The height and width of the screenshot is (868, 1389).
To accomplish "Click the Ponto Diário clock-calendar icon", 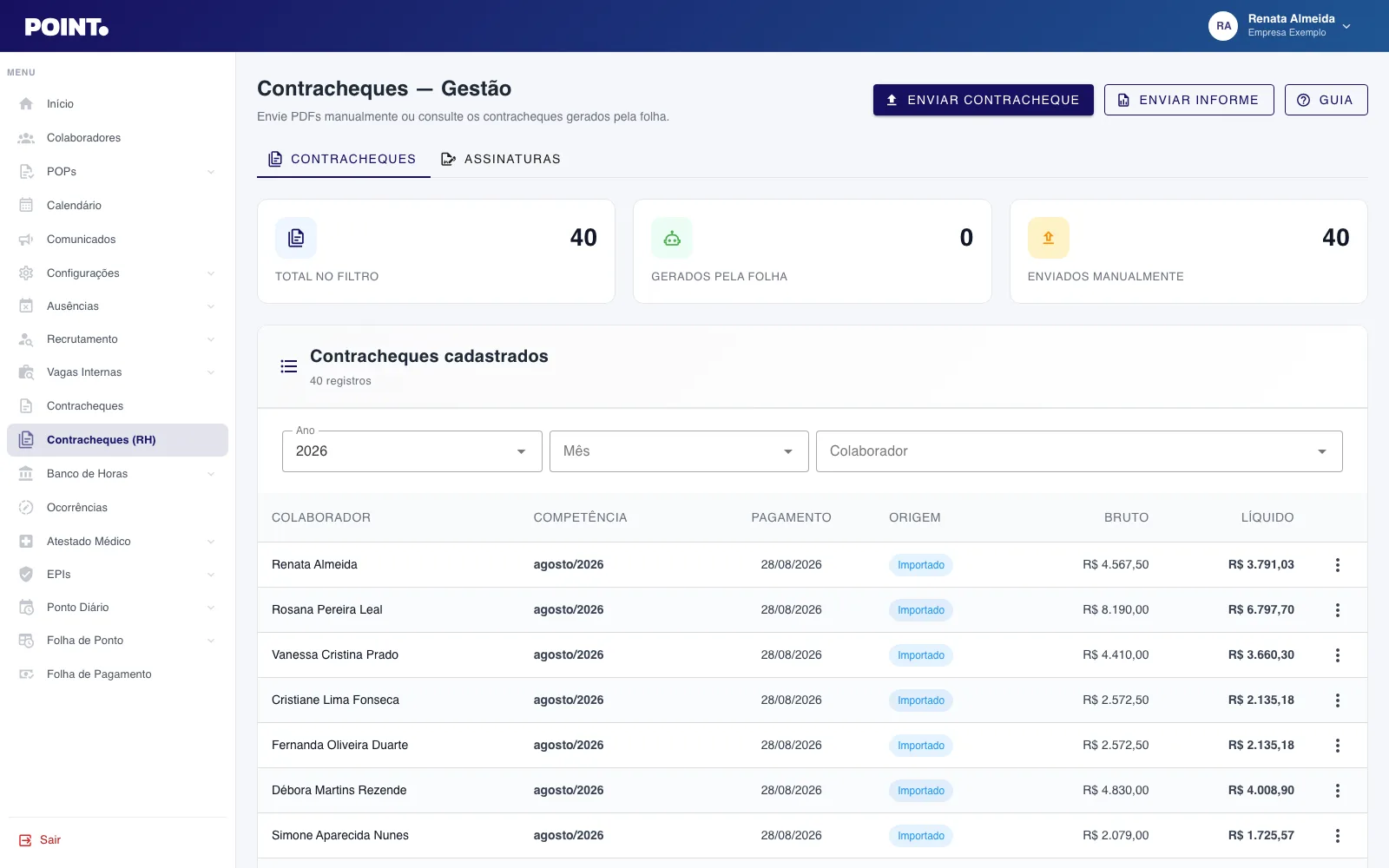I will 26,608.
